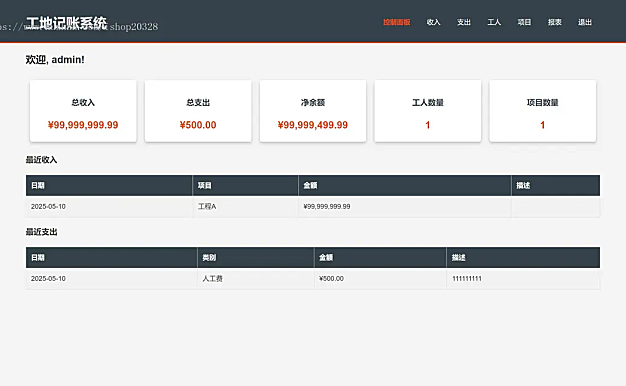Image resolution: width=626 pixels, height=386 pixels.
Task: Open 项目 in the top navigation
Action: (x=524, y=22)
